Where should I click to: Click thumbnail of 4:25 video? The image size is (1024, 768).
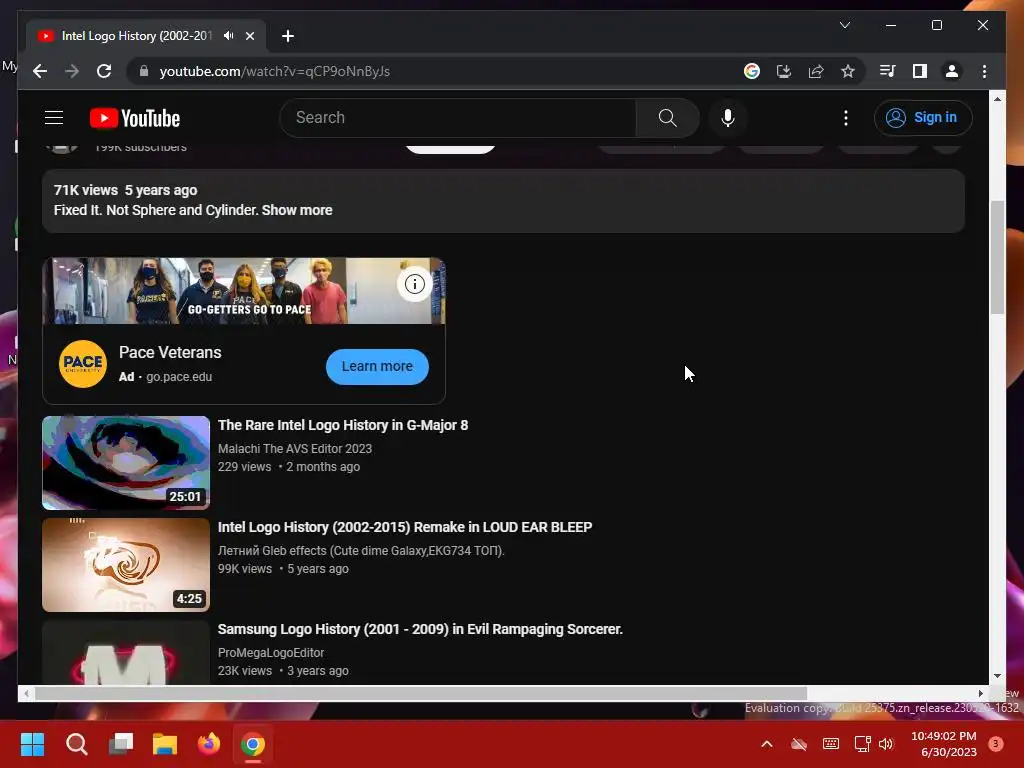(x=126, y=565)
